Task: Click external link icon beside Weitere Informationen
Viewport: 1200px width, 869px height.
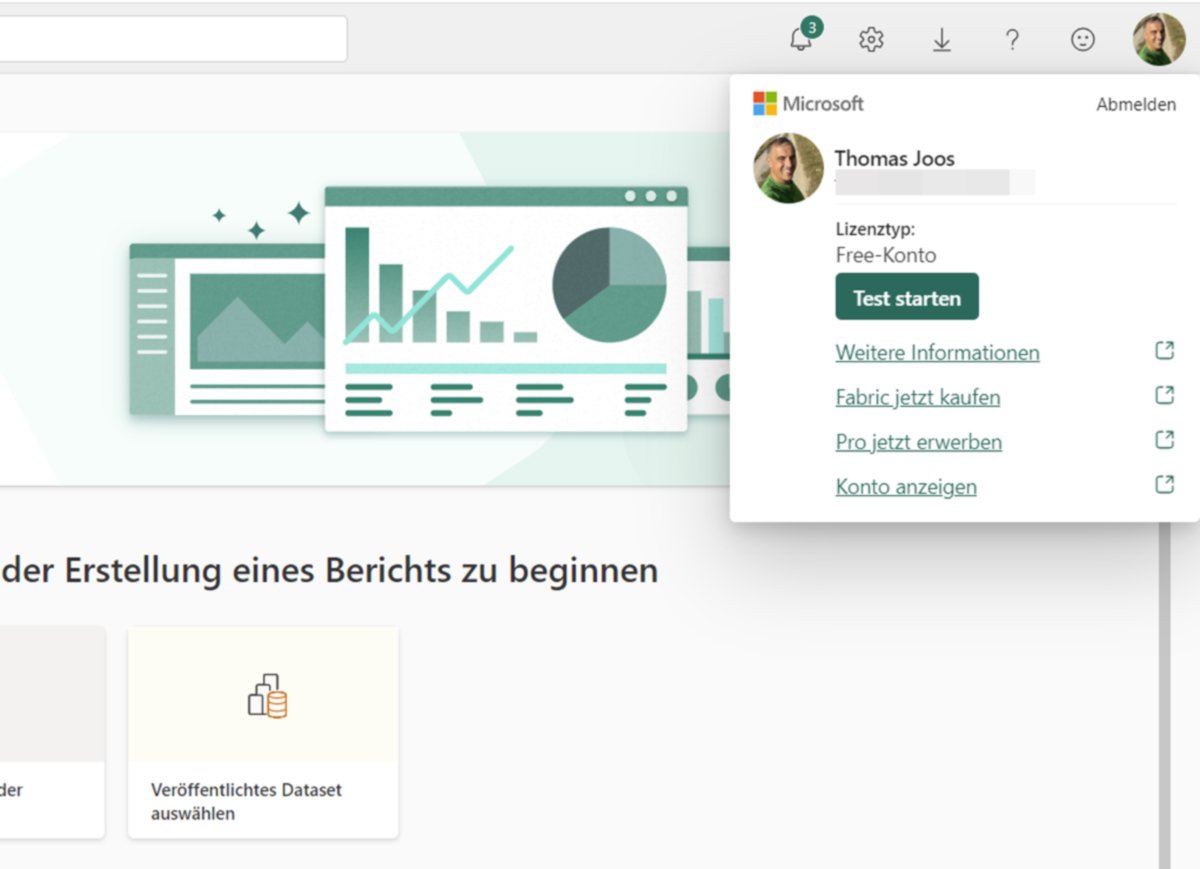Action: click(1164, 351)
